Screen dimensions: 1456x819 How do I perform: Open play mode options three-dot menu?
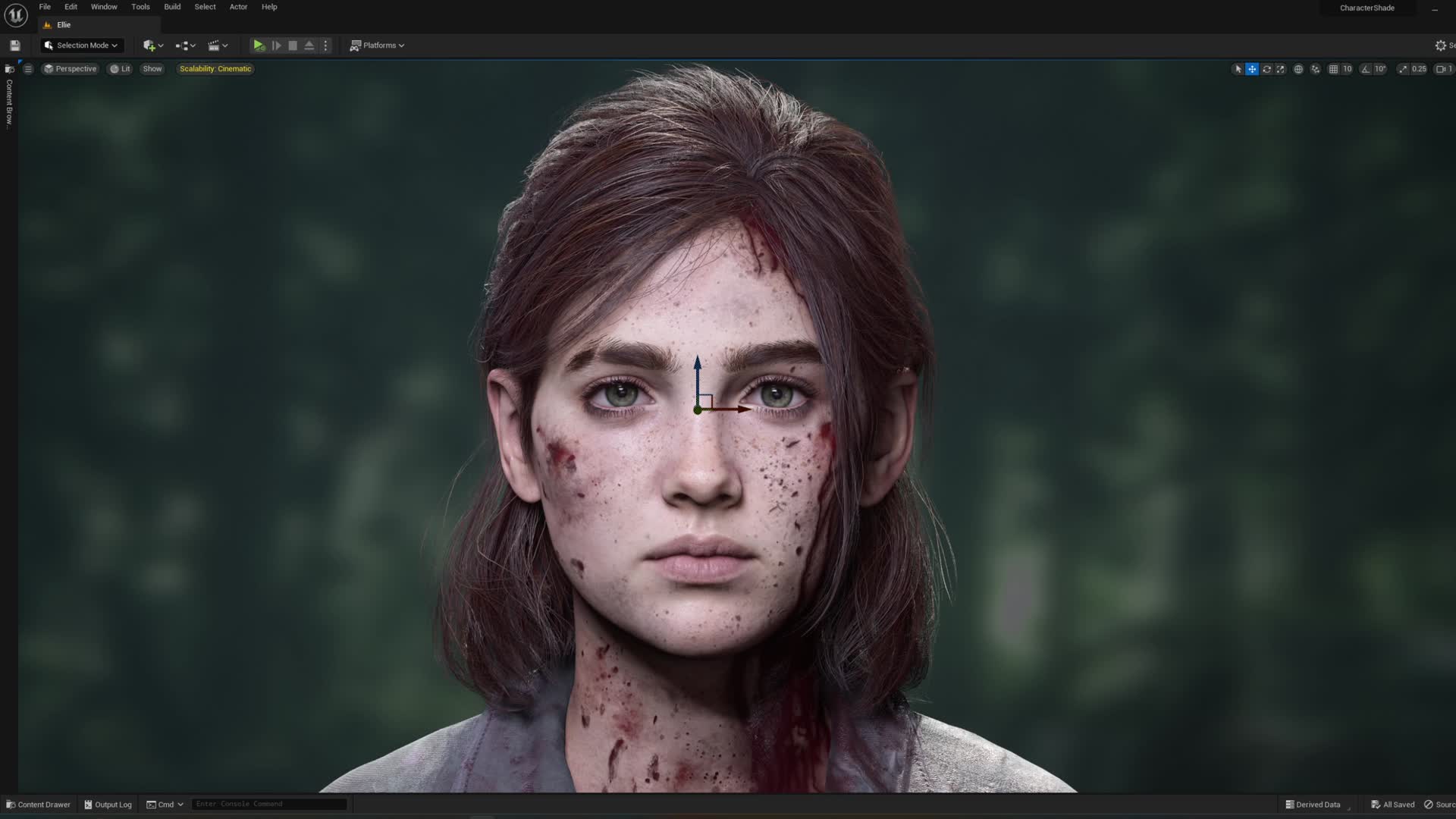tap(326, 45)
